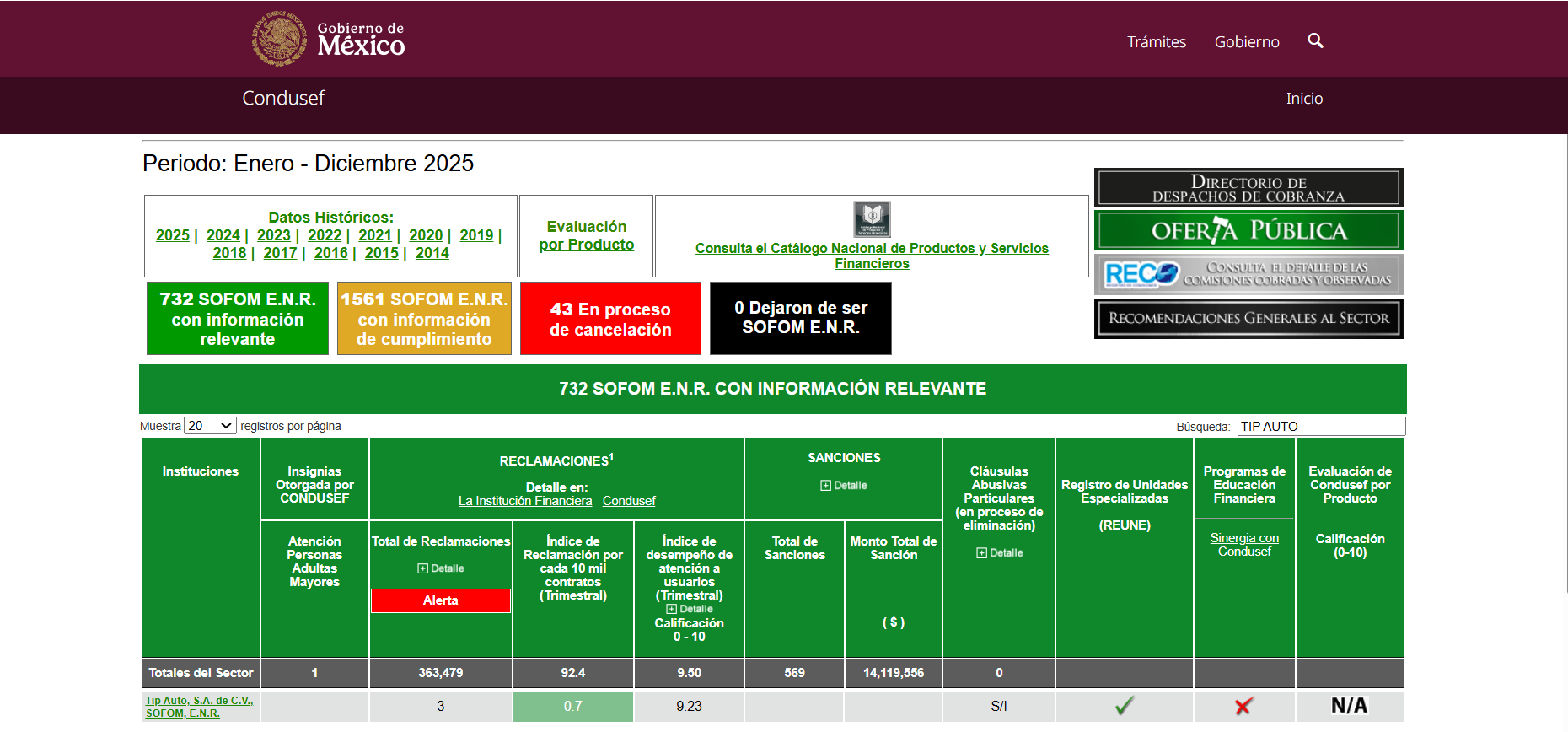Click the red X for Tip Auto
The width and height of the screenshot is (1568, 732).
pyautogui.click(x=1244, y=706)
